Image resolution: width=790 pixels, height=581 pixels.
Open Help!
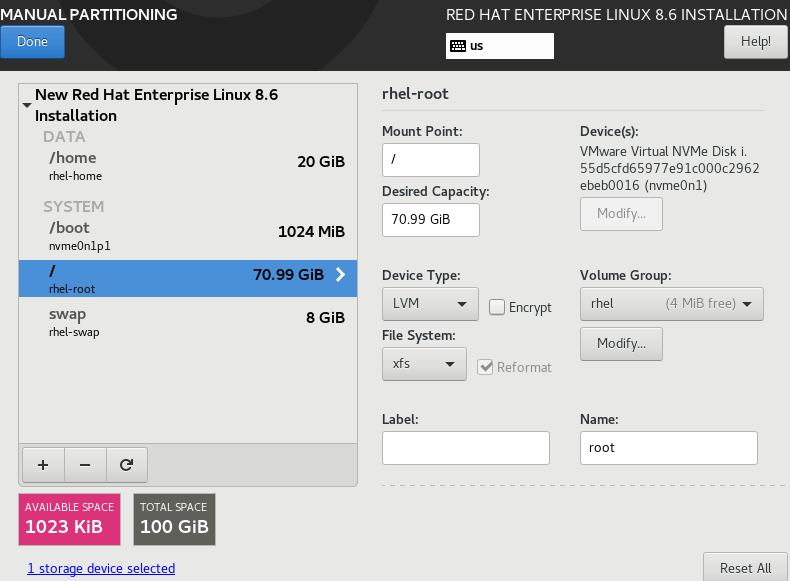tap(756, 42)
